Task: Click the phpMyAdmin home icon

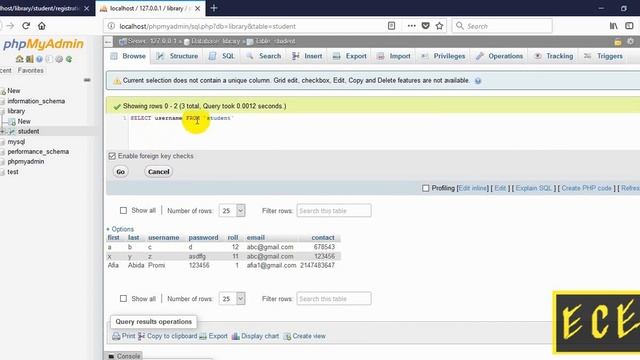Action: [19, 59]
